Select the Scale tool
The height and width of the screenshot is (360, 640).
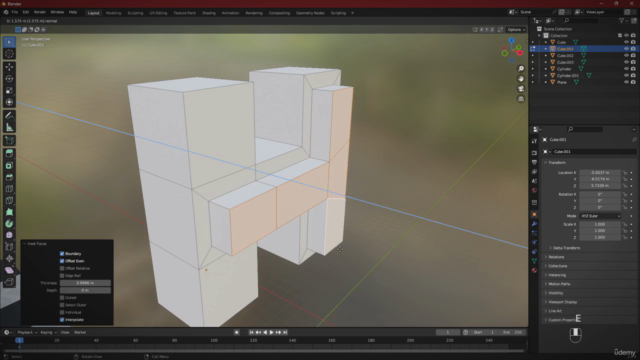click(x=9, y=91)
